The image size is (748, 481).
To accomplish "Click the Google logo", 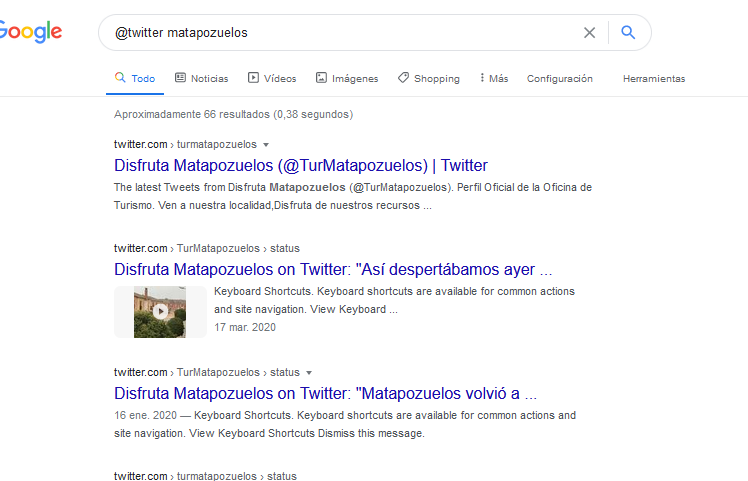I will click(x=30, y=32).
